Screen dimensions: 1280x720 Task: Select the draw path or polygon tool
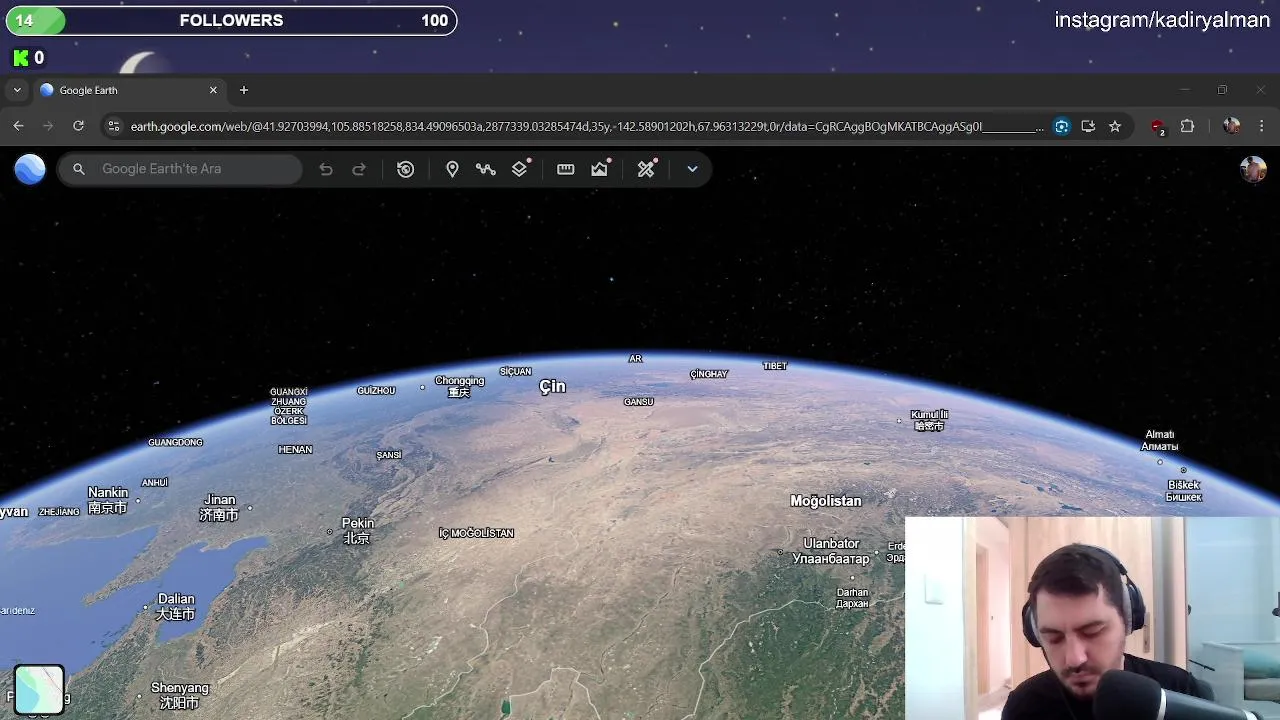(x=486, y=169)
